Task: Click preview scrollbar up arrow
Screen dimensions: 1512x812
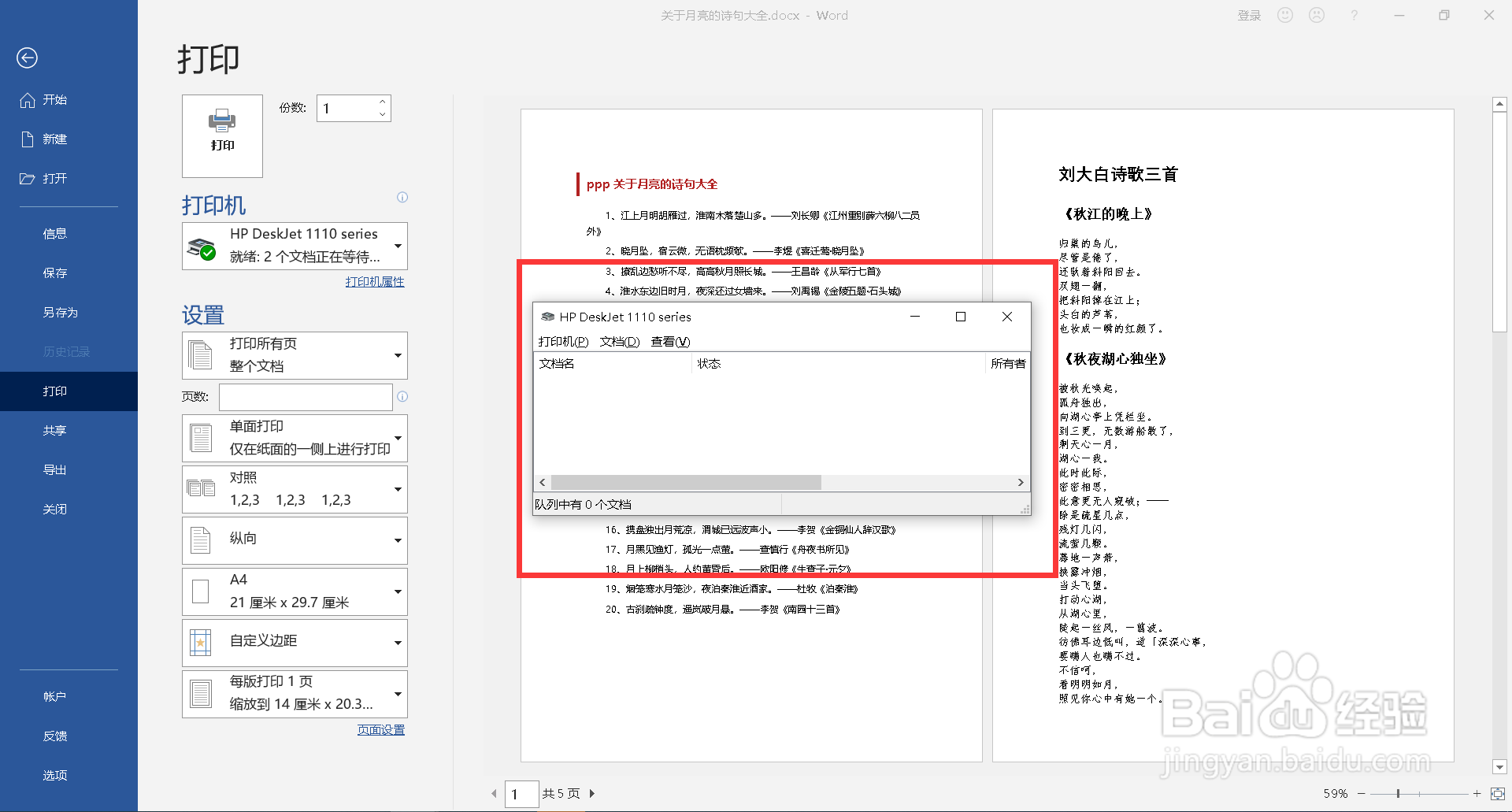Action: [x=1499, y=104]
